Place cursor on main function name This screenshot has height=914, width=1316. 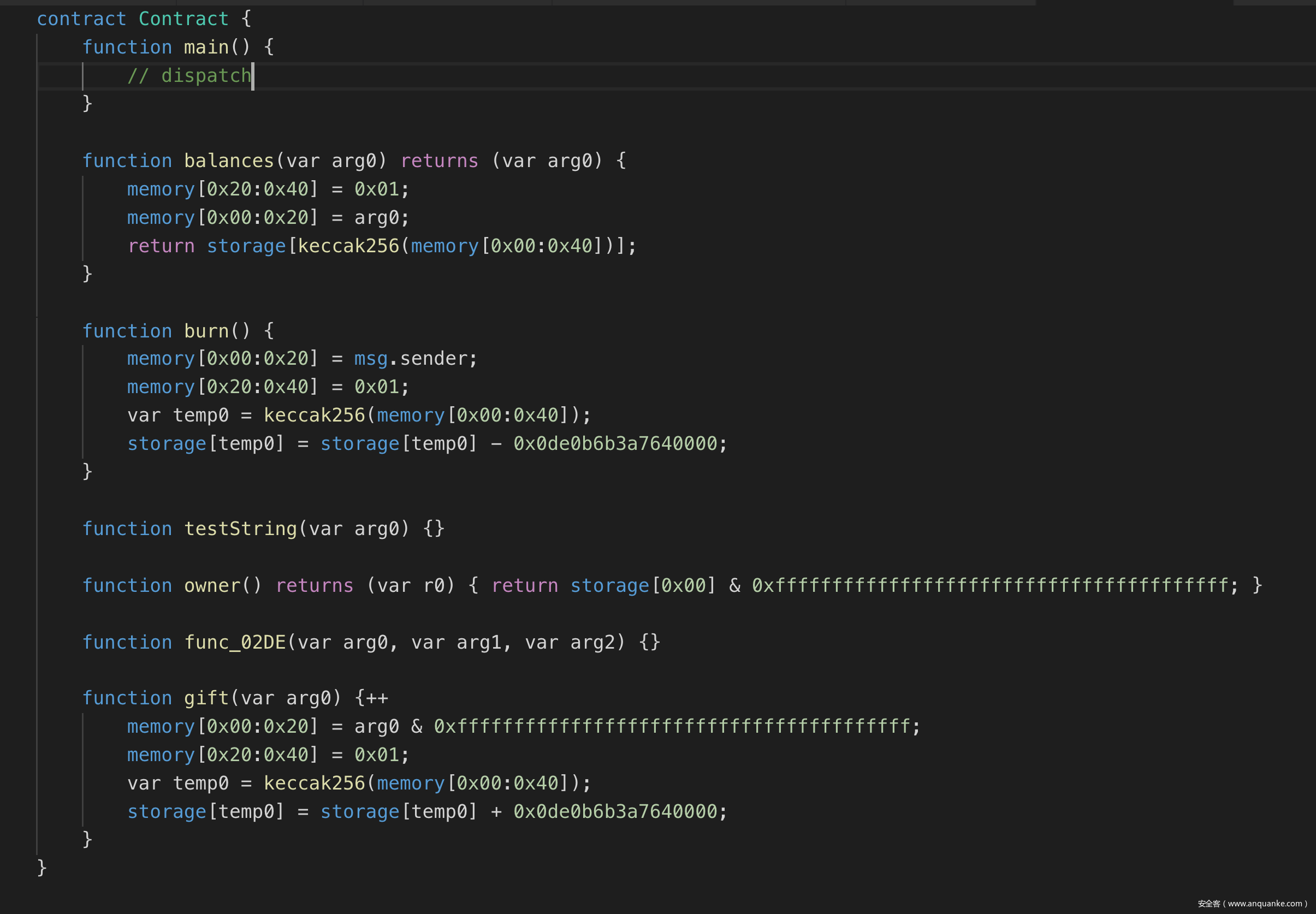pos(206,47)
